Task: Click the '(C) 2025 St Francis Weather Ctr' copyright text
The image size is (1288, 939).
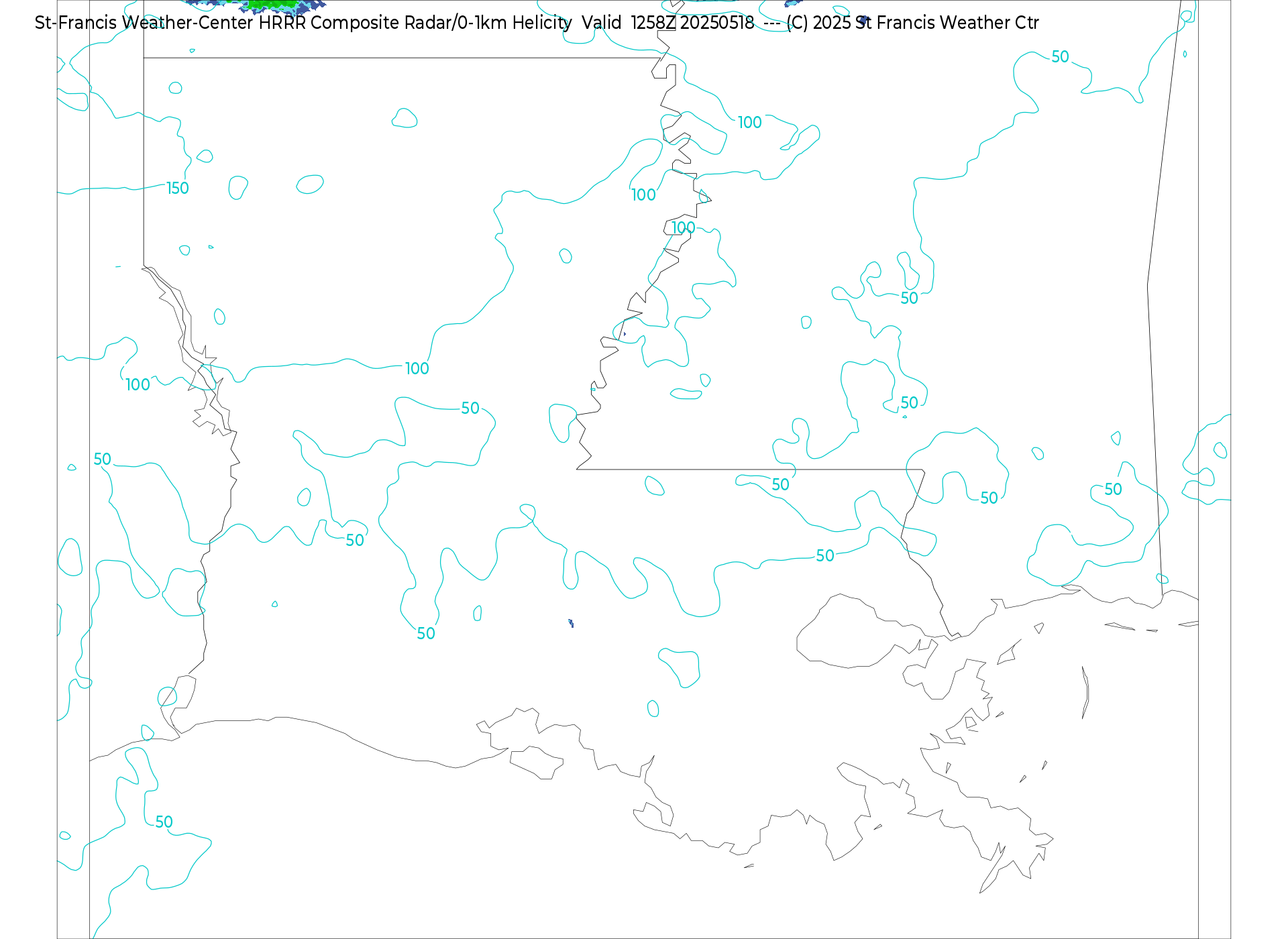Action: pos(913,23)
